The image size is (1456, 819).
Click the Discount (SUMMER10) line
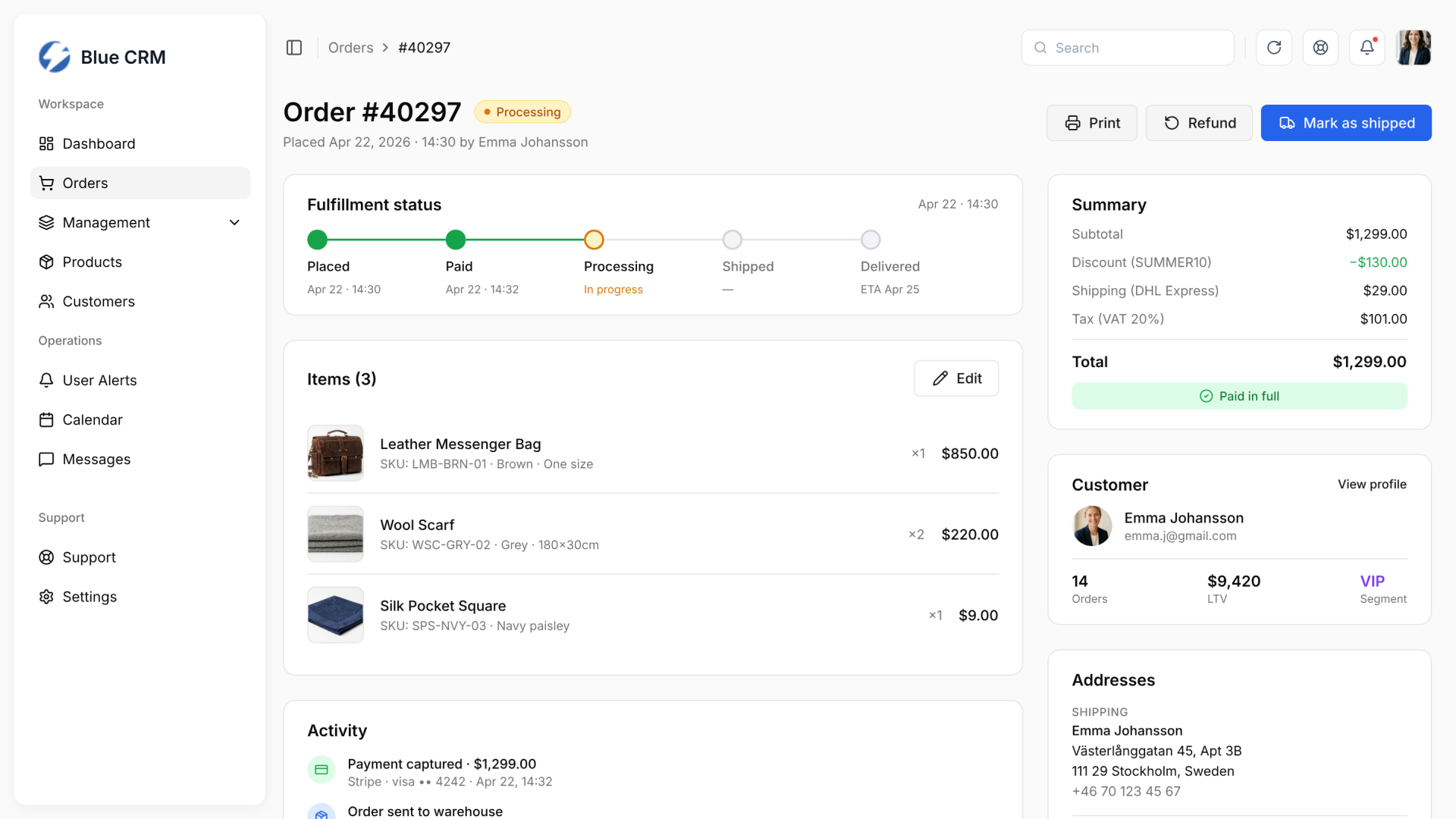1239,262
